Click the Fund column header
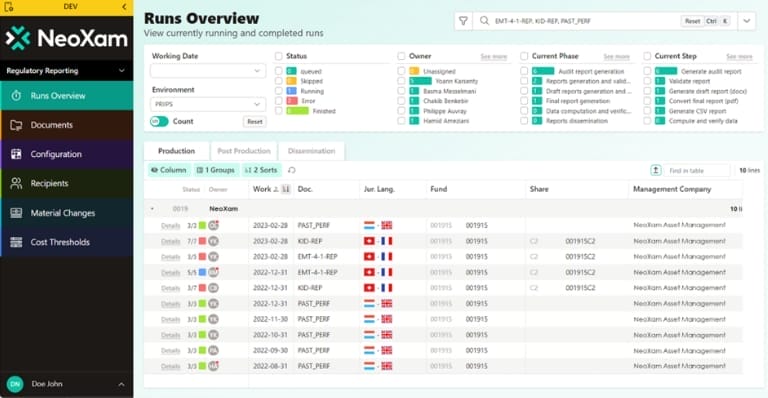 439,189
